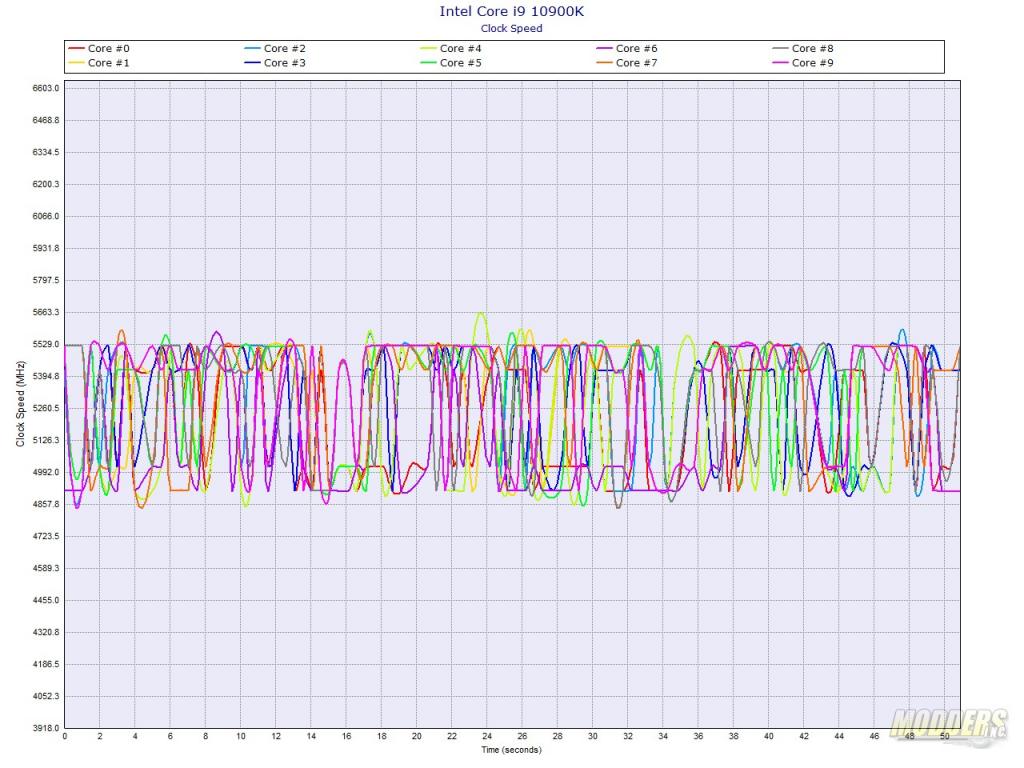Viewport: 1024px width, 768px height.
Task: Select the Core #7 legend entry
Action: click(x=636, y=63)
